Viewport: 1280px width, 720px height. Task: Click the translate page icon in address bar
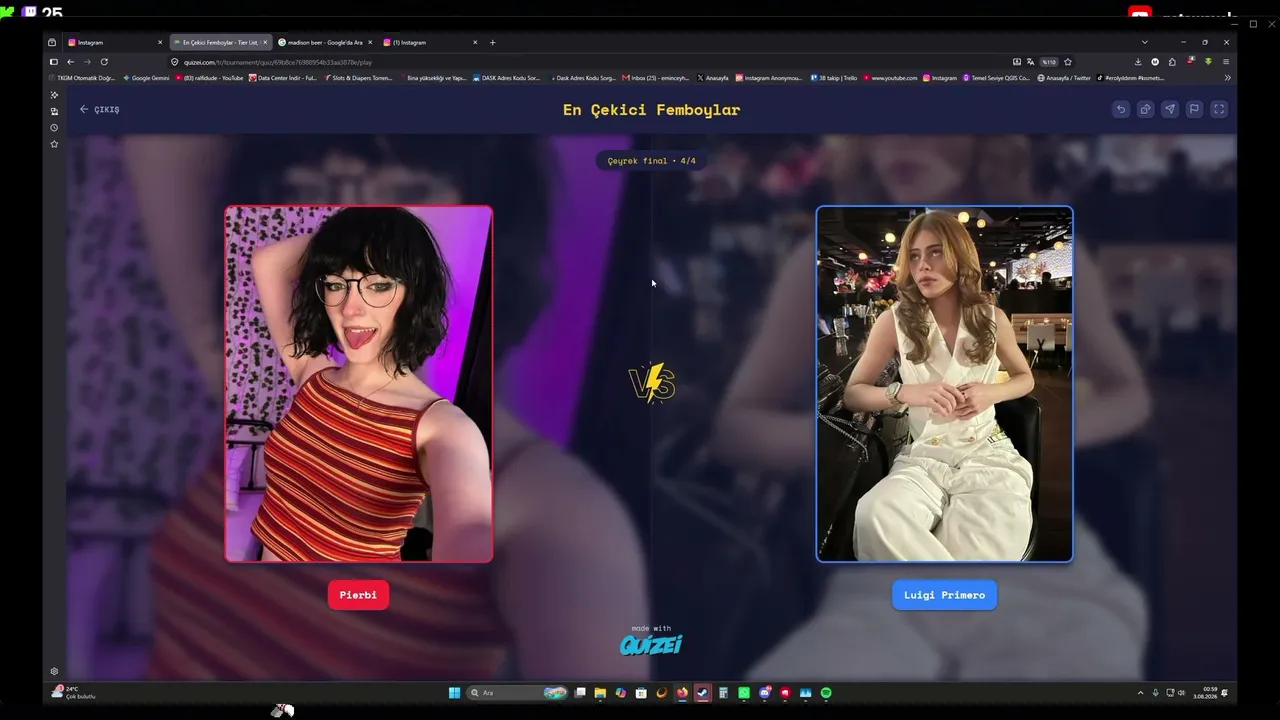[1030, 62]
